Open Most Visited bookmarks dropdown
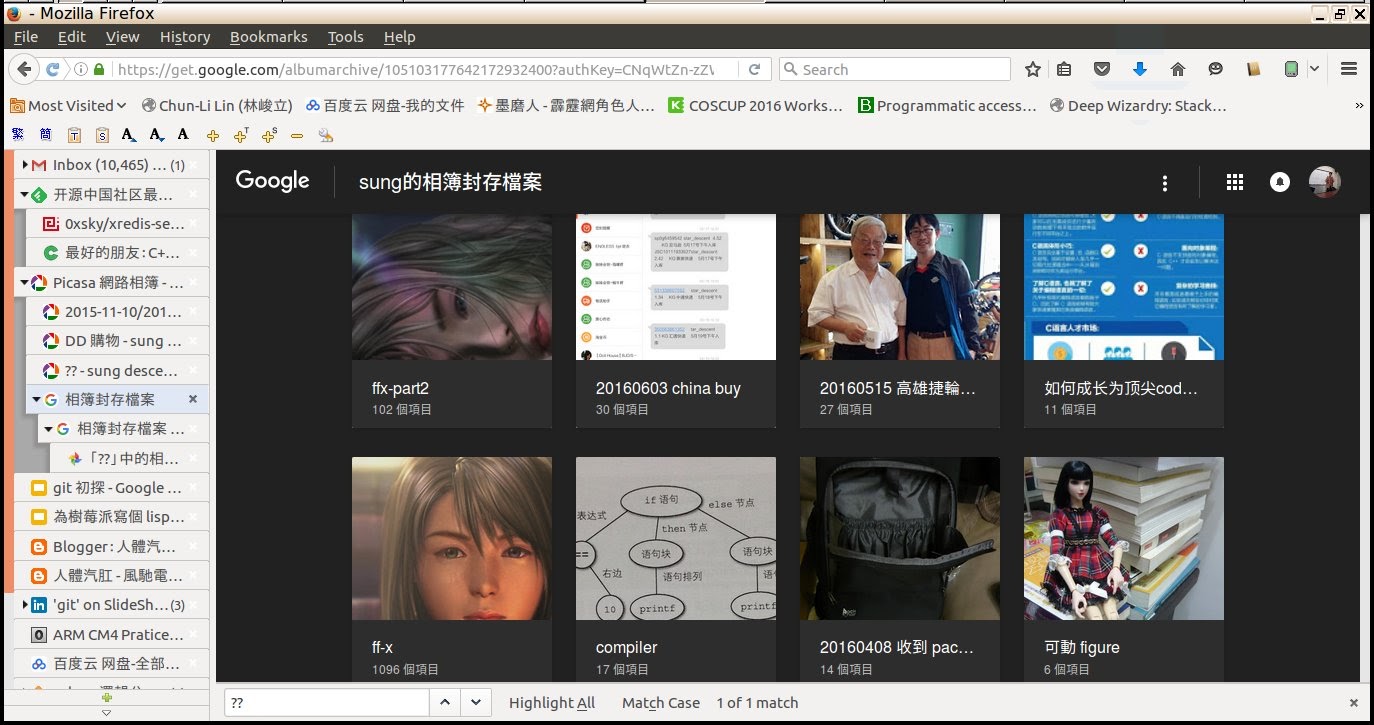Image resolution: width=1374 pixels, height=725 pixels. (69, 105)
